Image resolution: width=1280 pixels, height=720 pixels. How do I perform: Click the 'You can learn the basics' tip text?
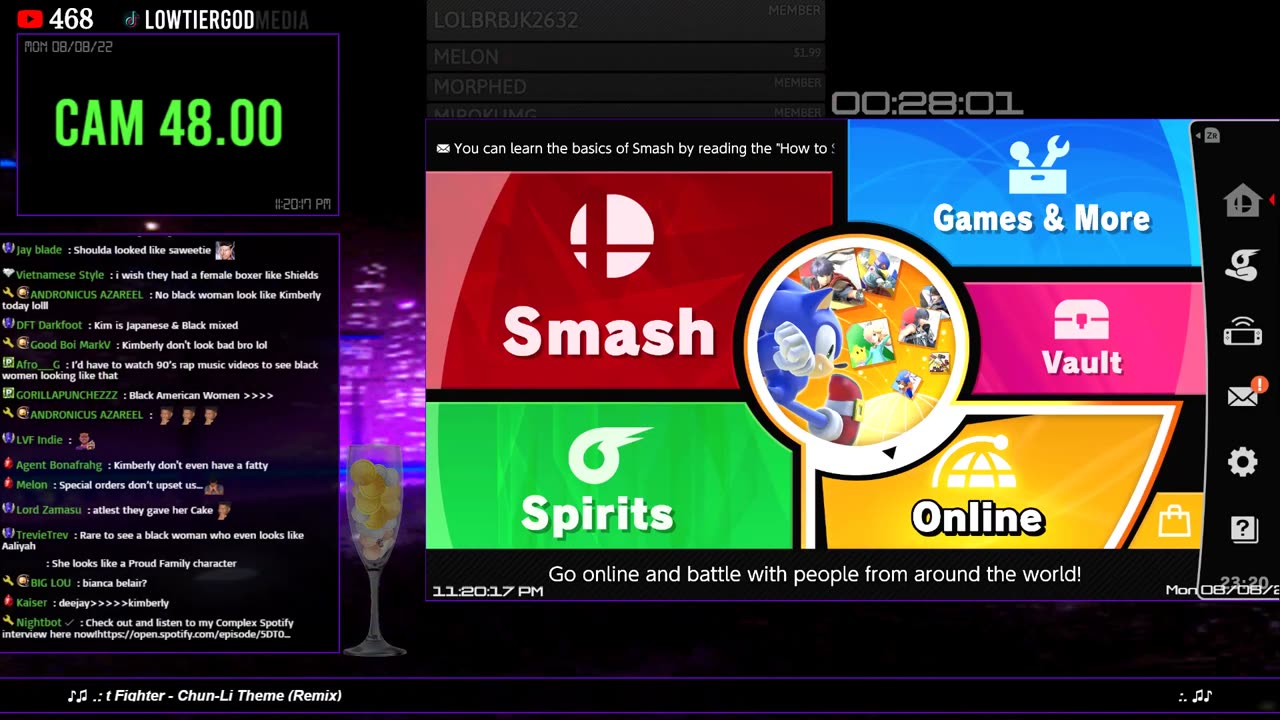pyautogui.click(x=643, y=148)
